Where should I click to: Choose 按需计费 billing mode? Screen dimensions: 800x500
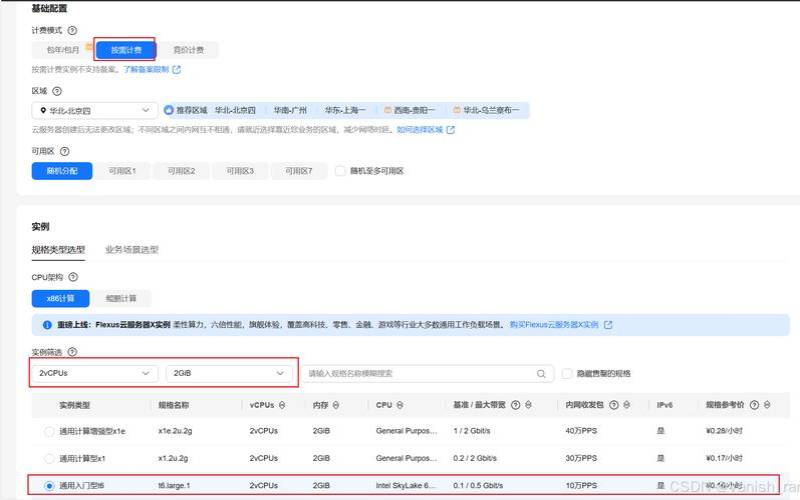[x=126, y=50]
